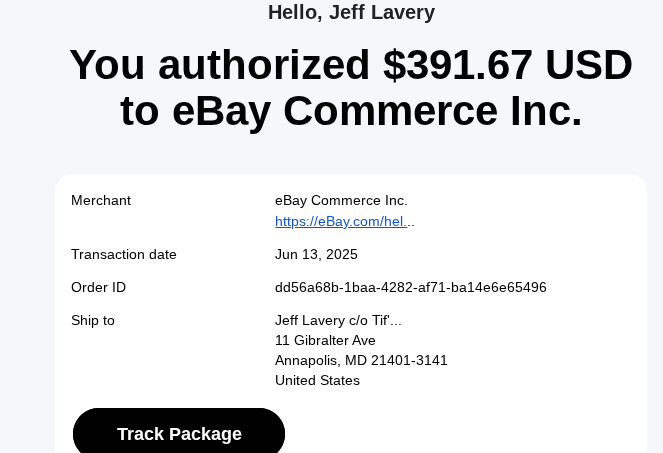This screenshot has height=453, width=663.
Task: Click the Jun 13, 2025 date value
Action: (316, 254)
